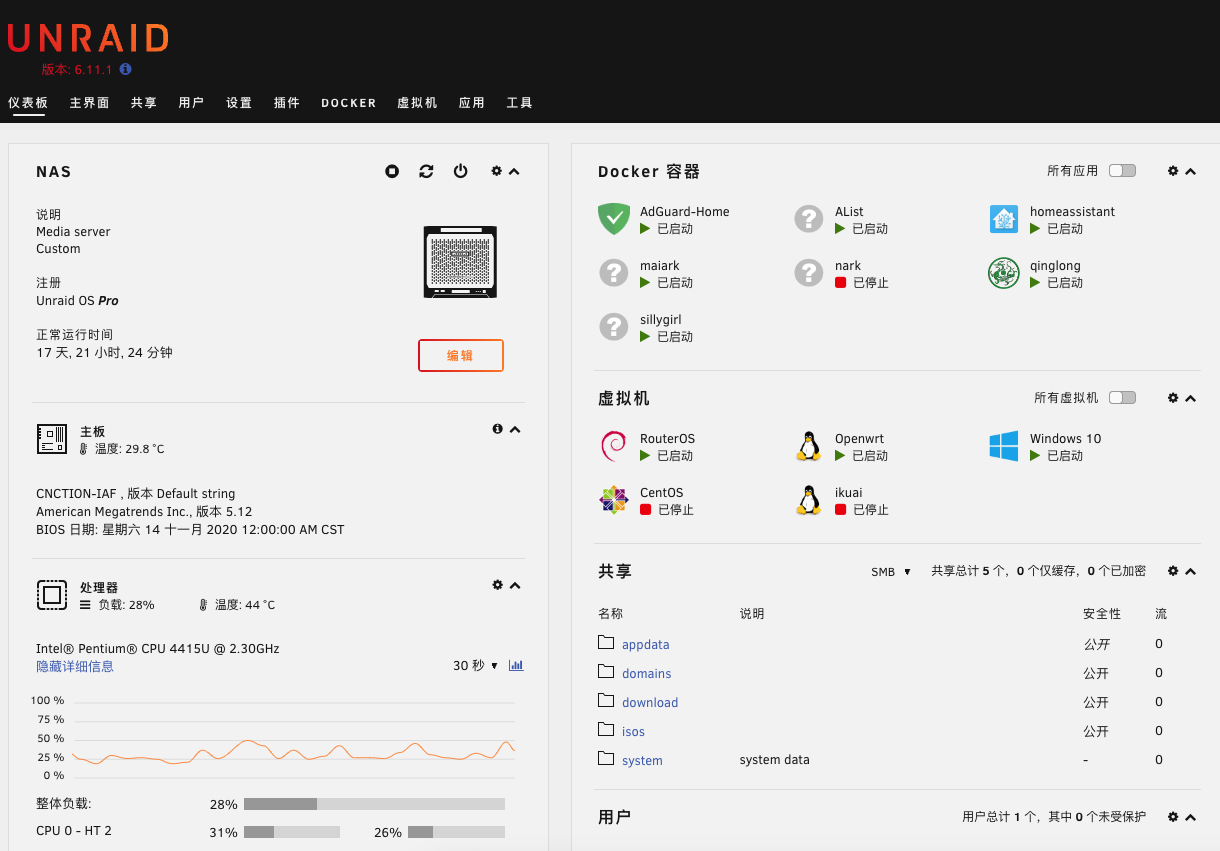Click the Openwrt virtual machine icon
Screen dimensions: 1220x851
[x=808, y=446]
